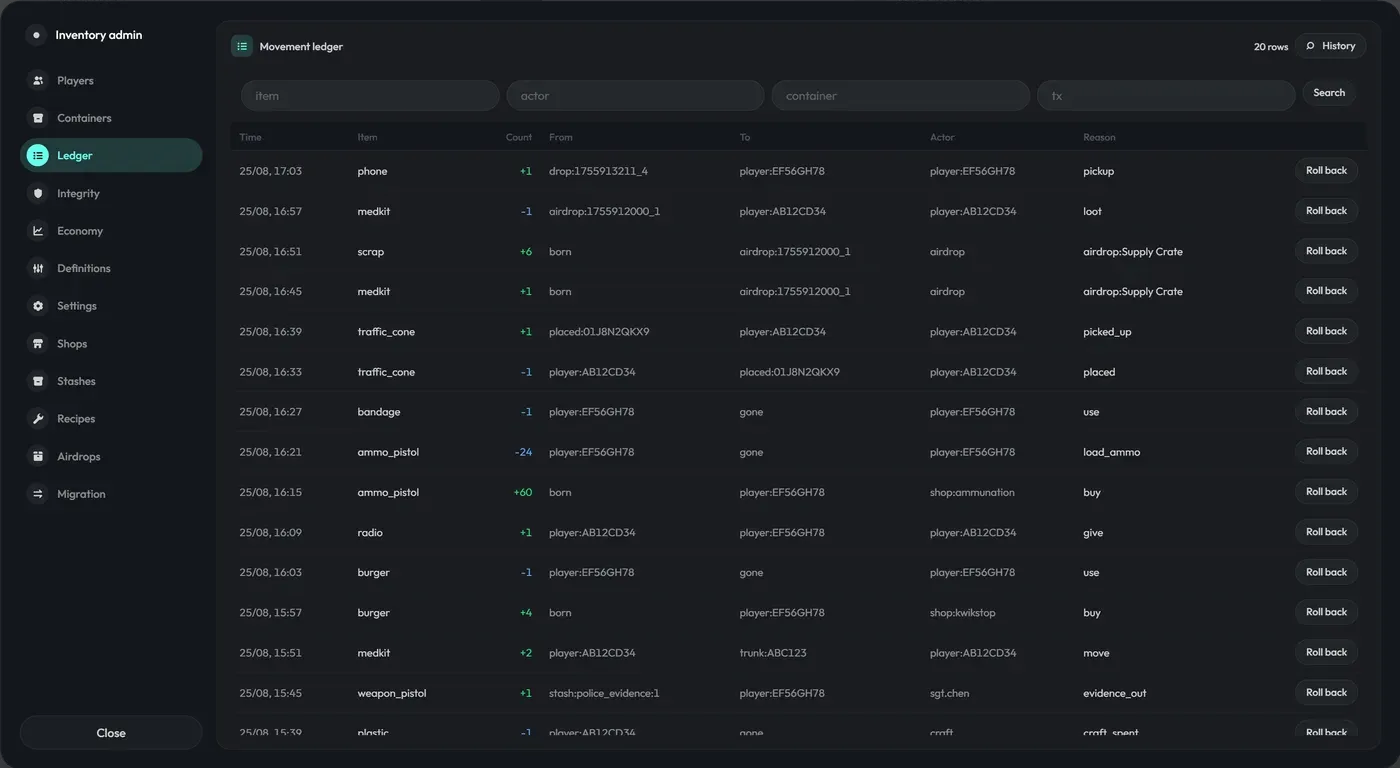This screenshot has height=768, width=1400.
Task: Roll back the radio give entry
Action: [x=1326, y=532]
